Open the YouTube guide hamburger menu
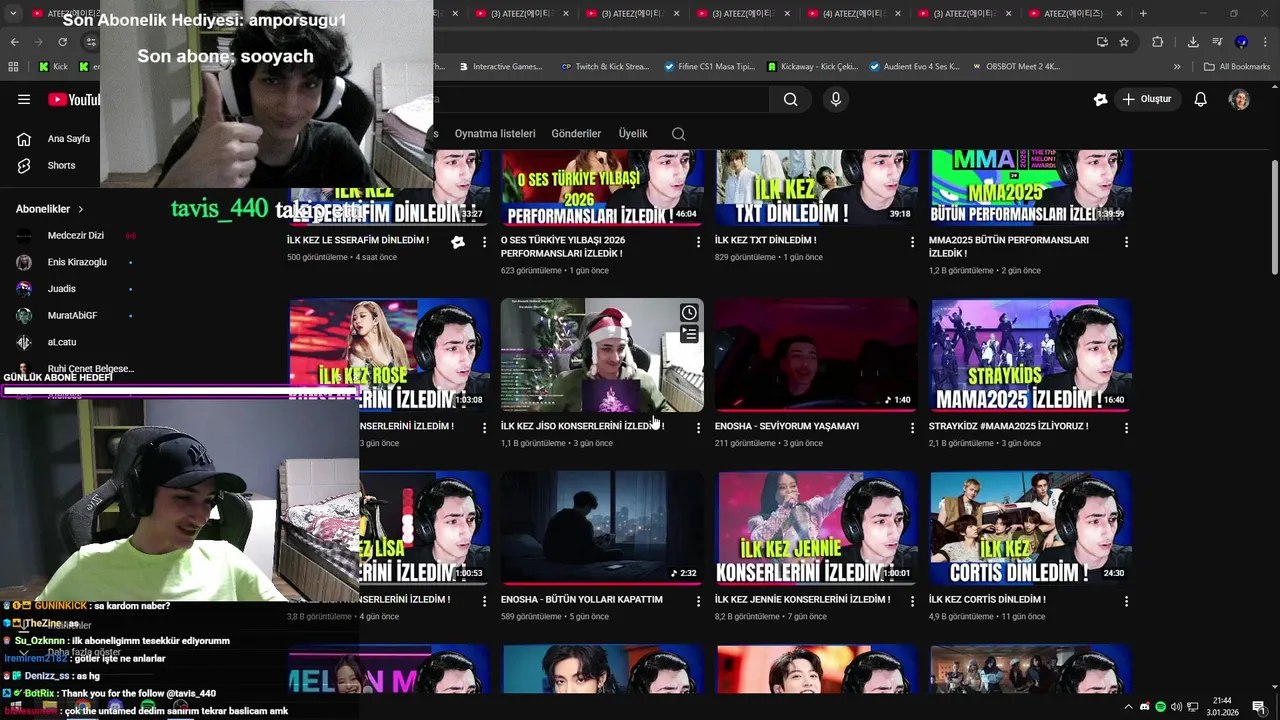The height and width of the screenshot is (720, 1280). point(24,99)
